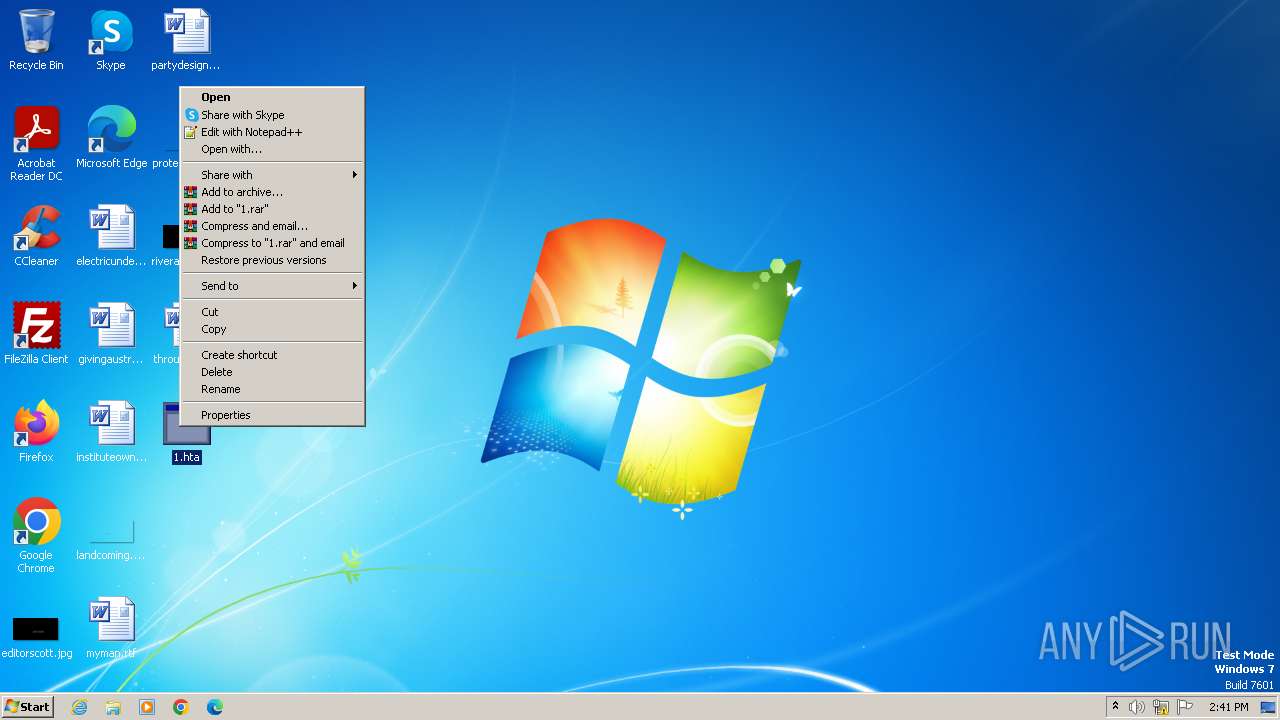Open Firefox desktop shortcut

(x=36, y=432)
